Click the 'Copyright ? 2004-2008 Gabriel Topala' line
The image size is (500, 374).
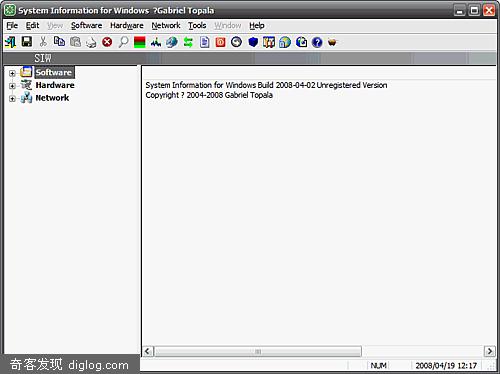point(209,95)
